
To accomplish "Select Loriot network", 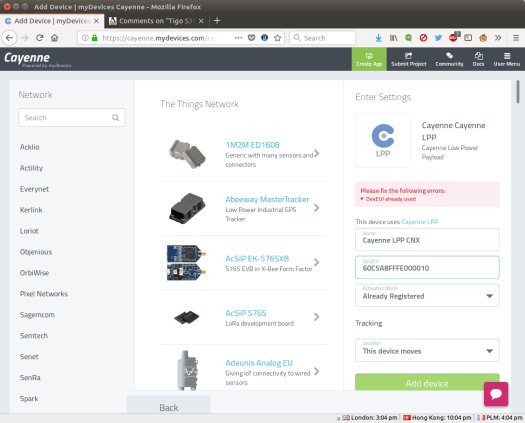I will coord(29,231).
